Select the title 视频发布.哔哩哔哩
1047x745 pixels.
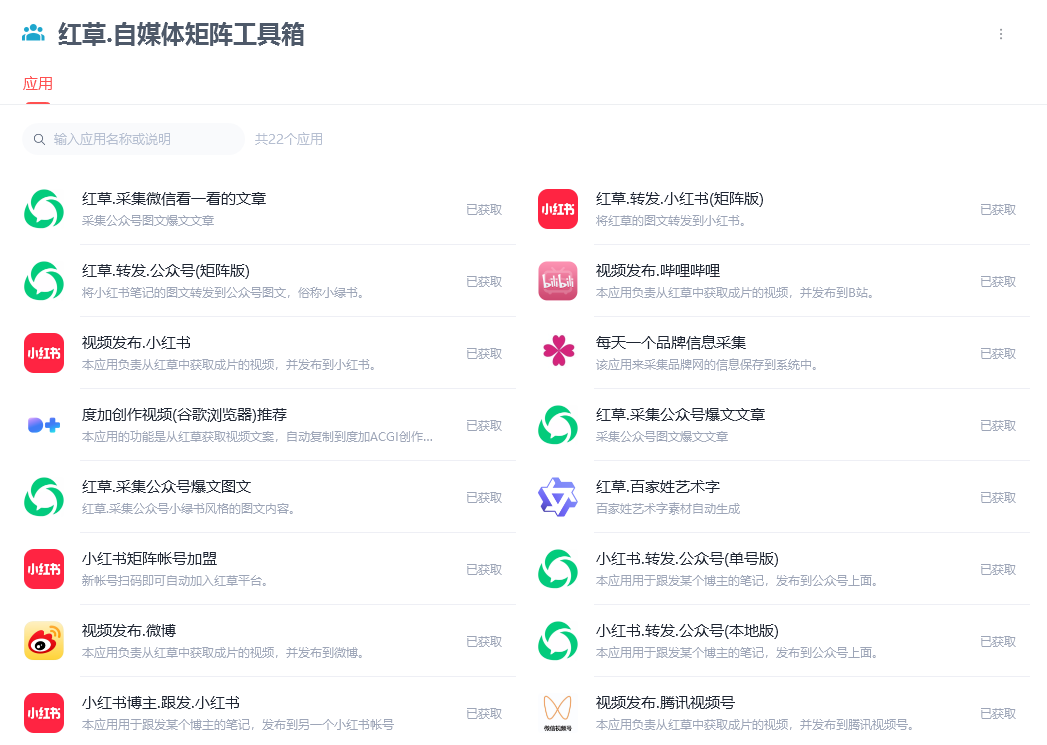[x=658, y=271]
